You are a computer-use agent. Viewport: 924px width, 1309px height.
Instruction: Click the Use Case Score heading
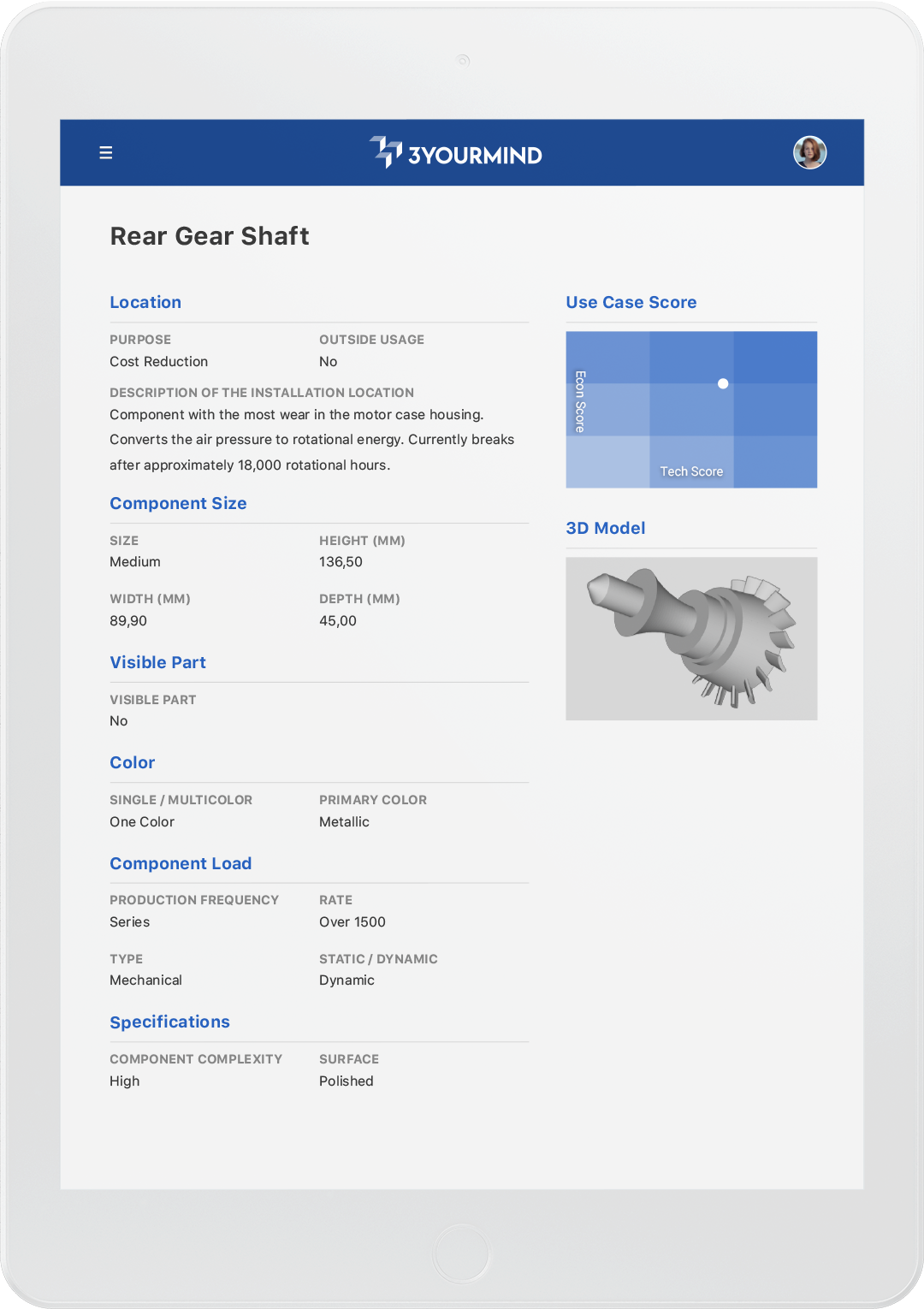click(x=631, y=302)
